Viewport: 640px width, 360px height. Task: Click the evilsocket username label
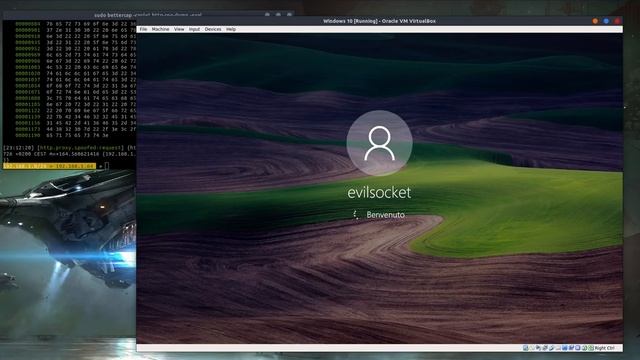pyautogui.click(x=379, y=193)
